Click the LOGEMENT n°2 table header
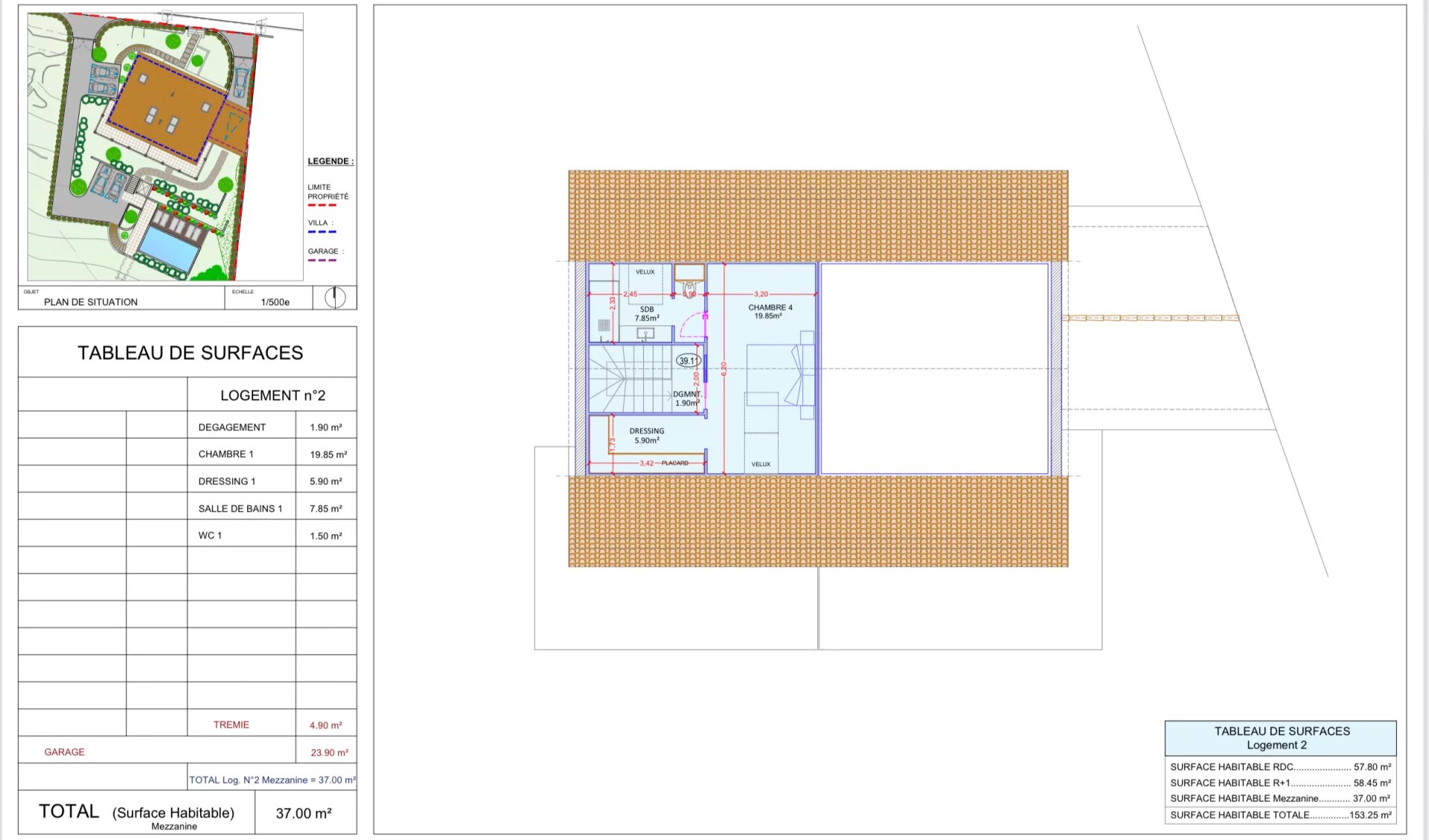 click(272, 395)
